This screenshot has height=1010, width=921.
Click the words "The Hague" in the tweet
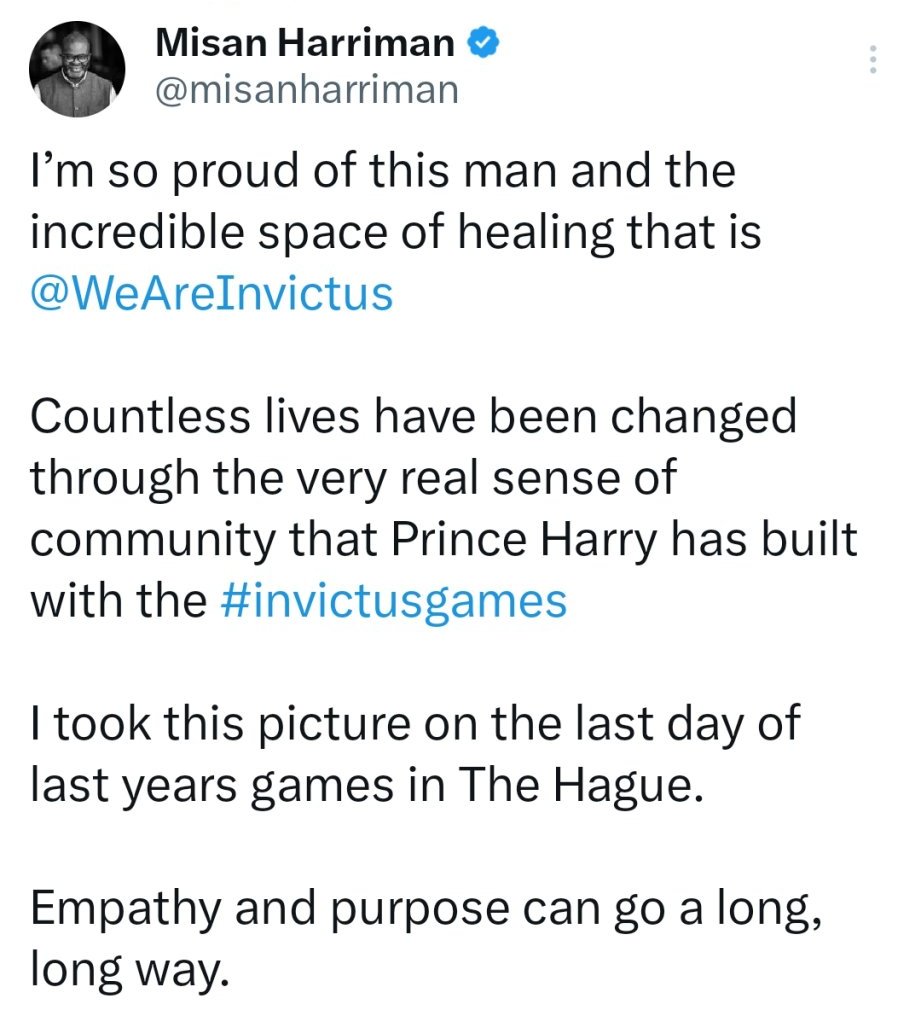pyautogui.click(x=576, y=786)
